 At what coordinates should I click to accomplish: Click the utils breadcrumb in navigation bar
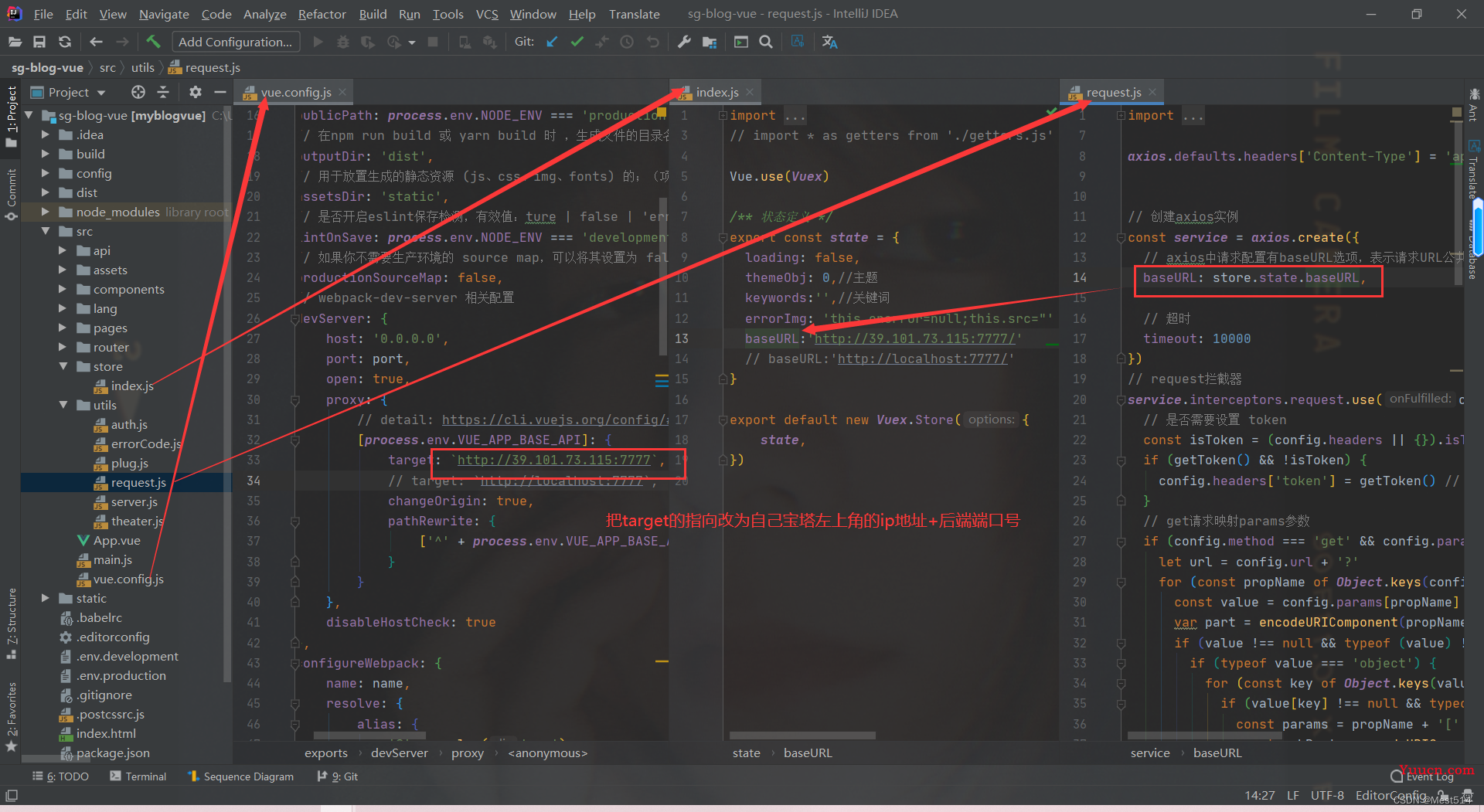coord(142,68)
